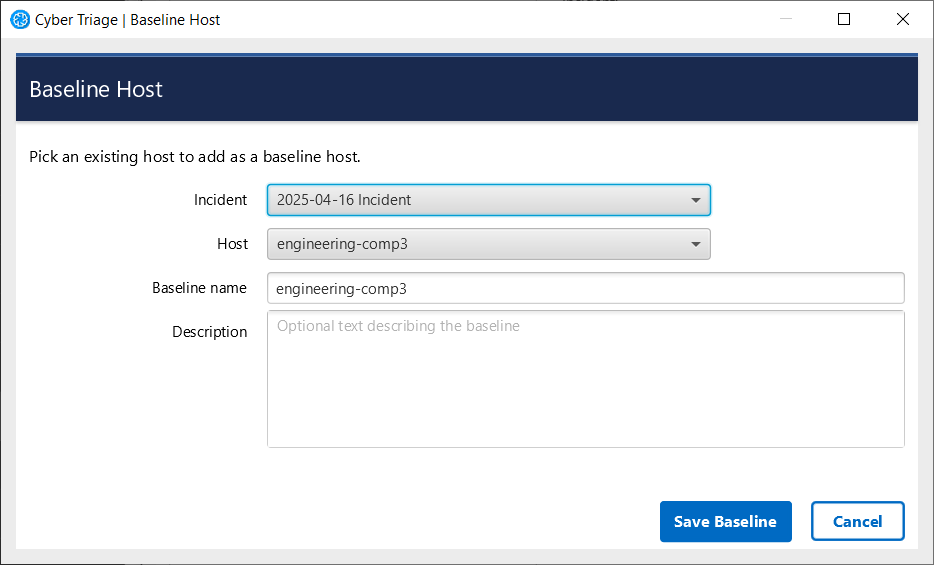This screenshot has height=565, width=934.
Task: Cancel the baseline host dialog
Action: point(857,521)
